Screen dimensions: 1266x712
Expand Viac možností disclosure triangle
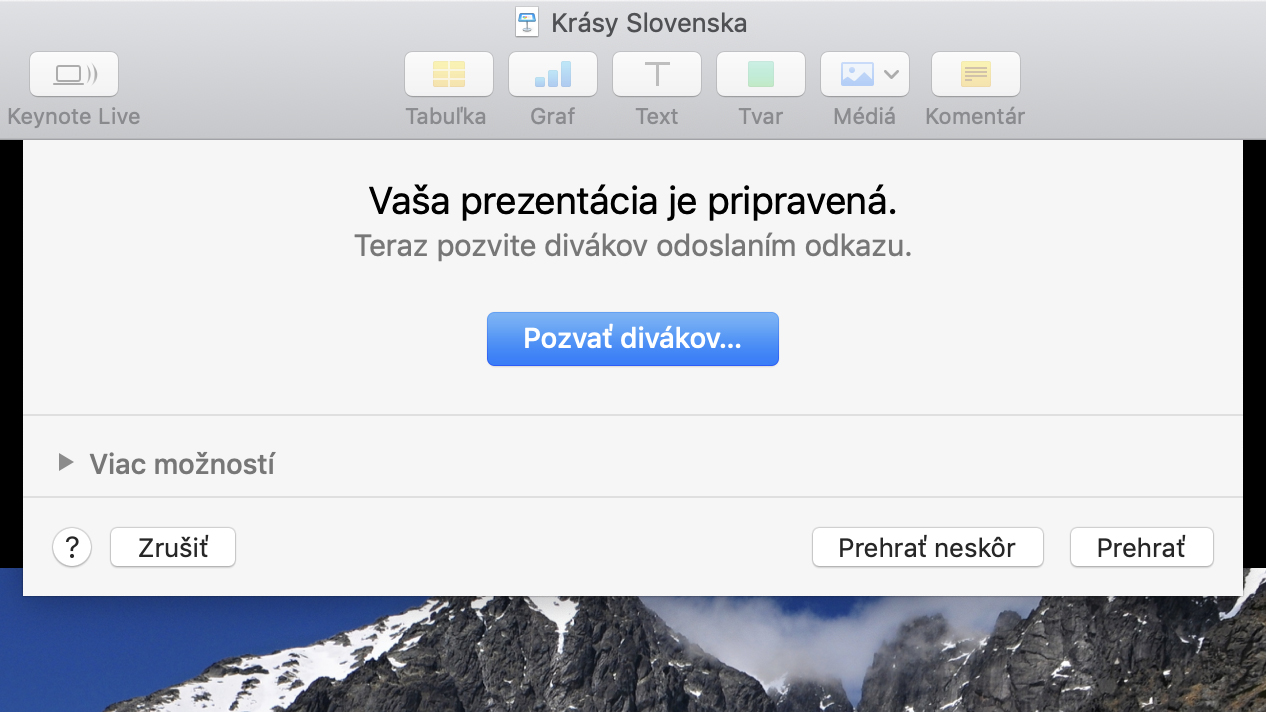[66, 463]
